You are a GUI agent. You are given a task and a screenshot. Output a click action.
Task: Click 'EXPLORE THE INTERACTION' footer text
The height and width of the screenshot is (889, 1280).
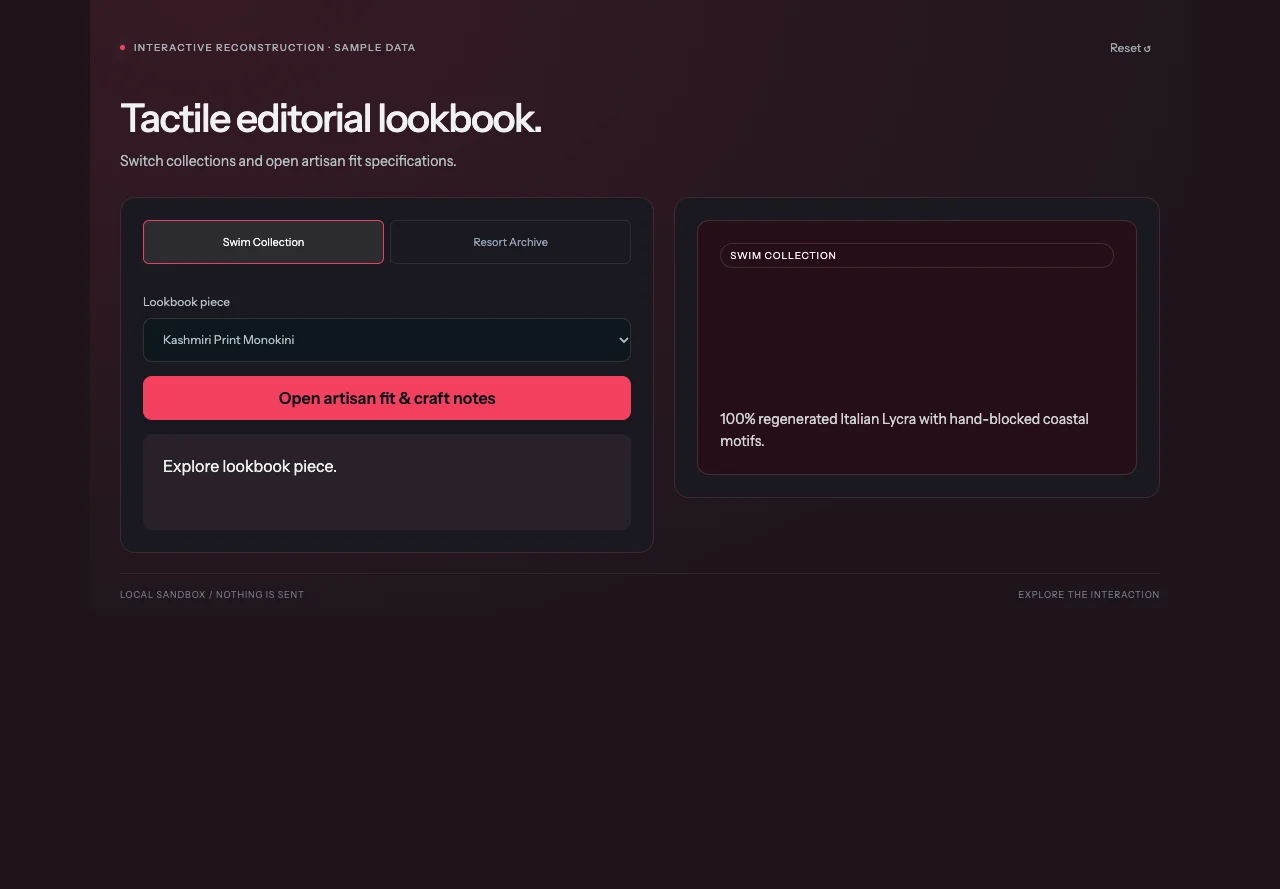tap(1089, 595)
